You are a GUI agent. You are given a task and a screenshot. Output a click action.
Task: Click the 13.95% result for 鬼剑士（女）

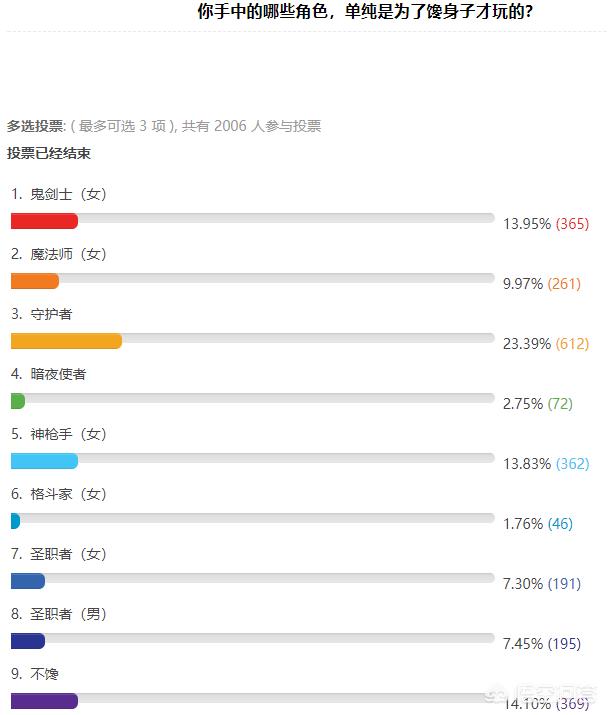click(x=527, y=224)
